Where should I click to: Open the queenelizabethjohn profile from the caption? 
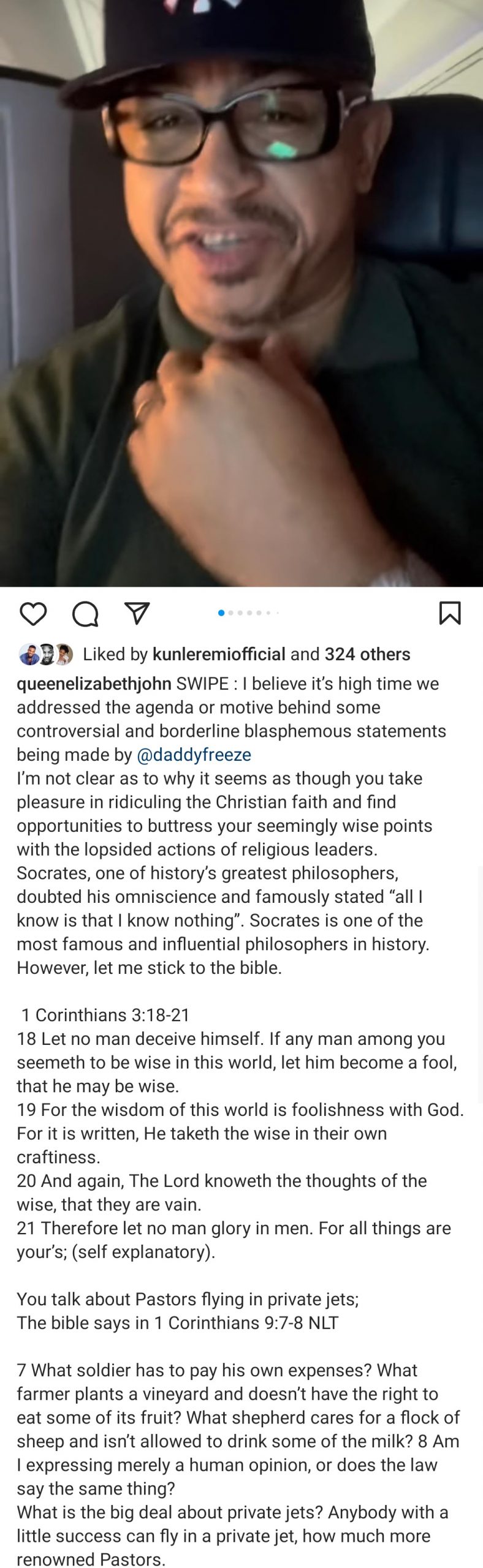tap(94, 684)
